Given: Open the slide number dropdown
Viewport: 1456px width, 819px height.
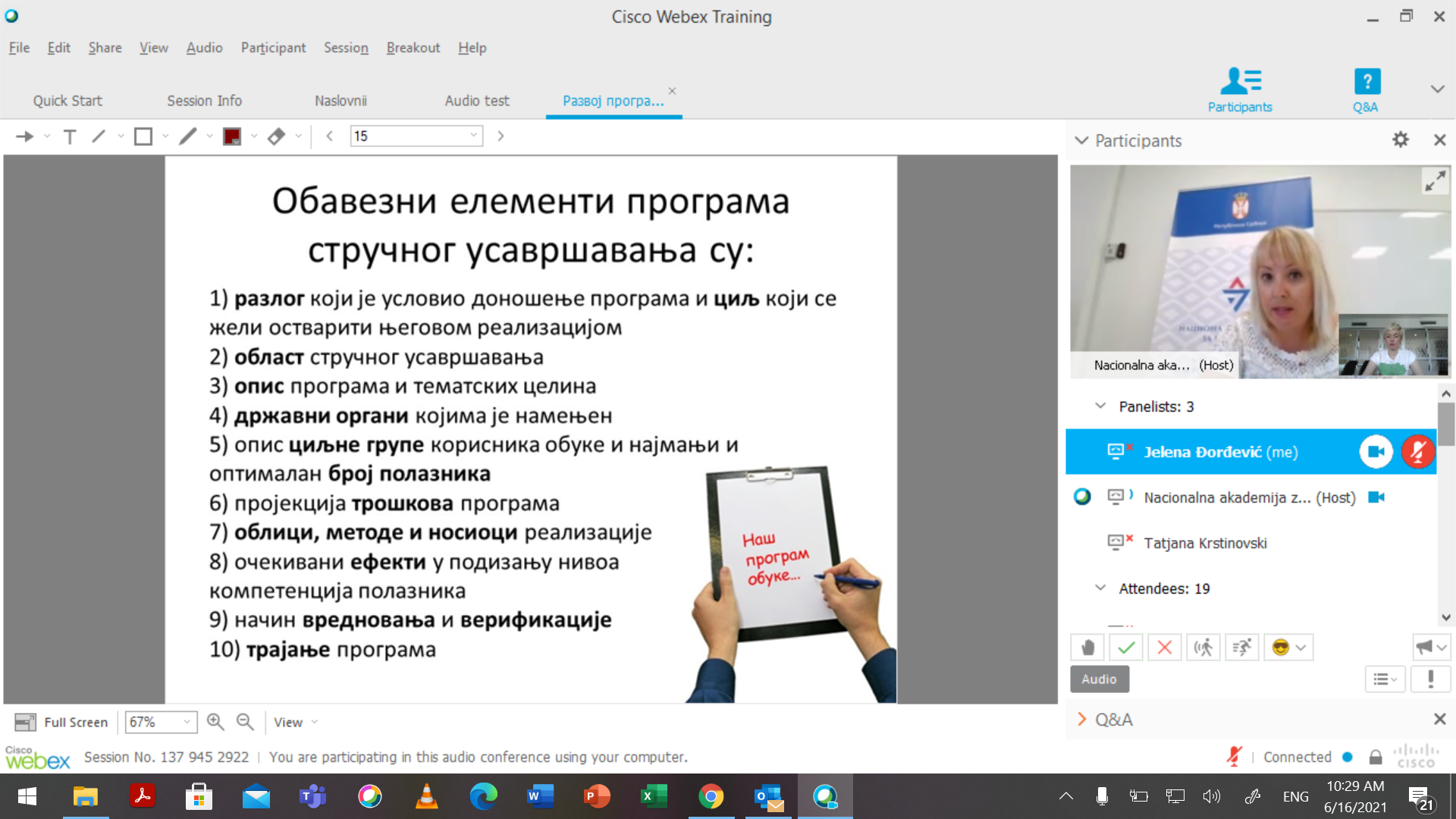Looking at the screenshot, I should click(473, 136).
